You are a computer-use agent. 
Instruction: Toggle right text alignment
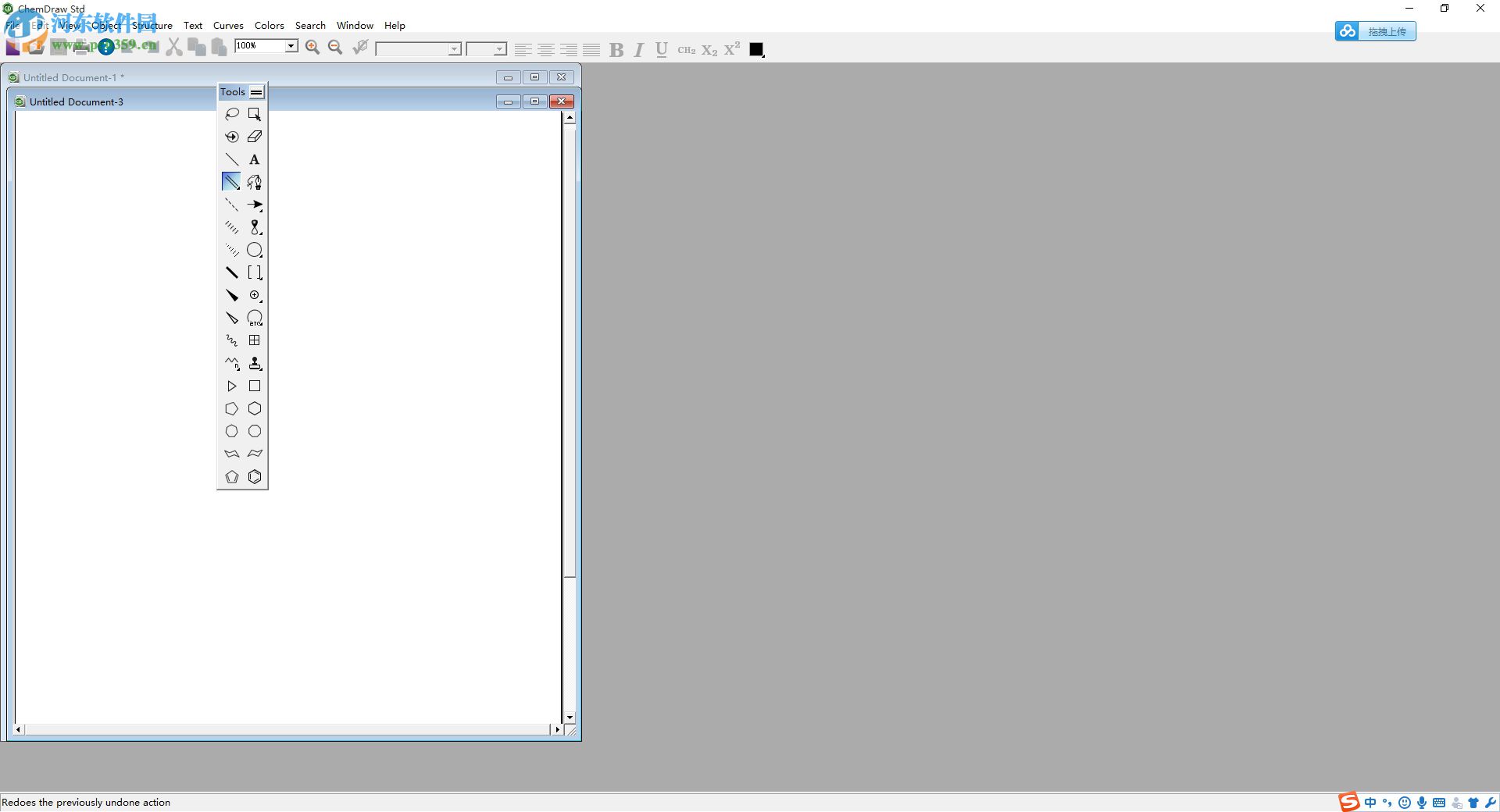569,50
